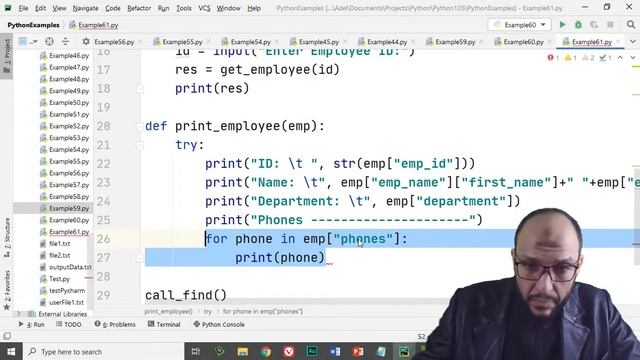Open PowerPoint from the taskbar
This screenshot has height=360, width=640.
[358, 351]
